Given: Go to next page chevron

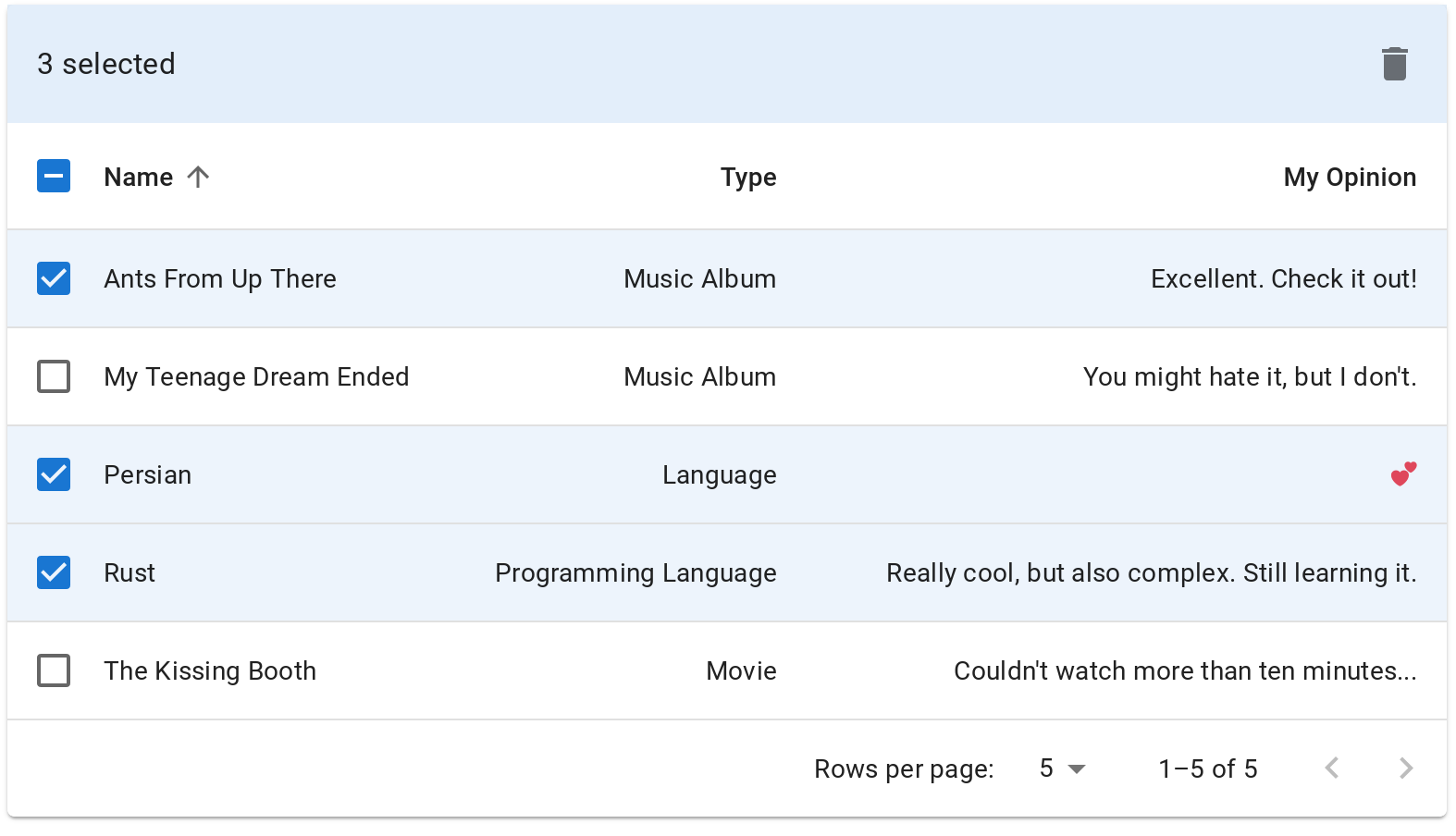Looking at the screenshot, I should 1406,768.
